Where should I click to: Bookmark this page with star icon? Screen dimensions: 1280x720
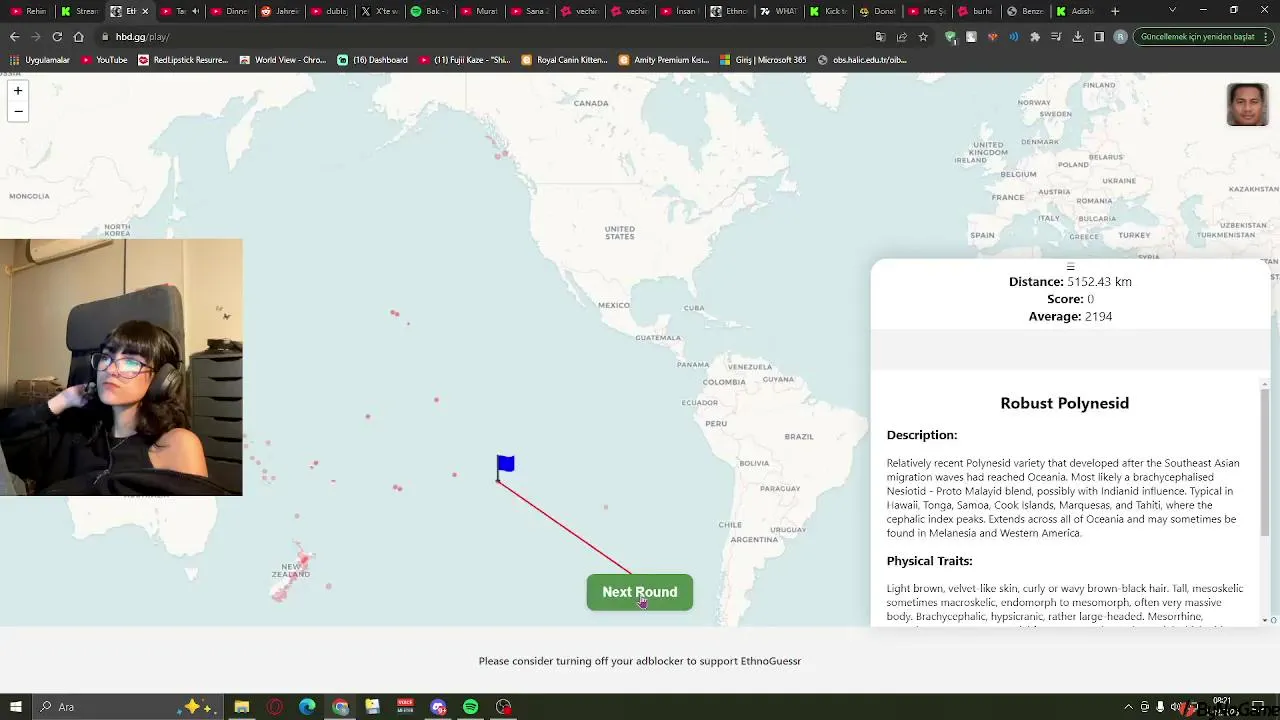coord(923,37)
